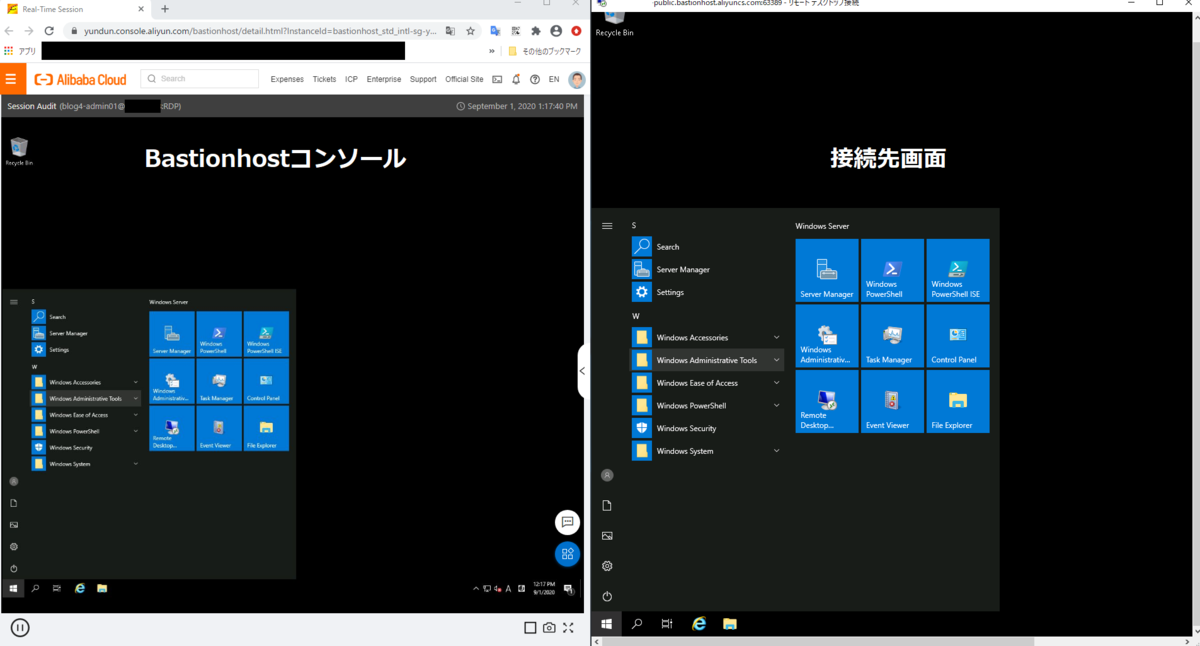Viewport: 1200px width, 646px height.
Task: Click Start button on Remote Desktop taskbar
Action: [606, 624]
